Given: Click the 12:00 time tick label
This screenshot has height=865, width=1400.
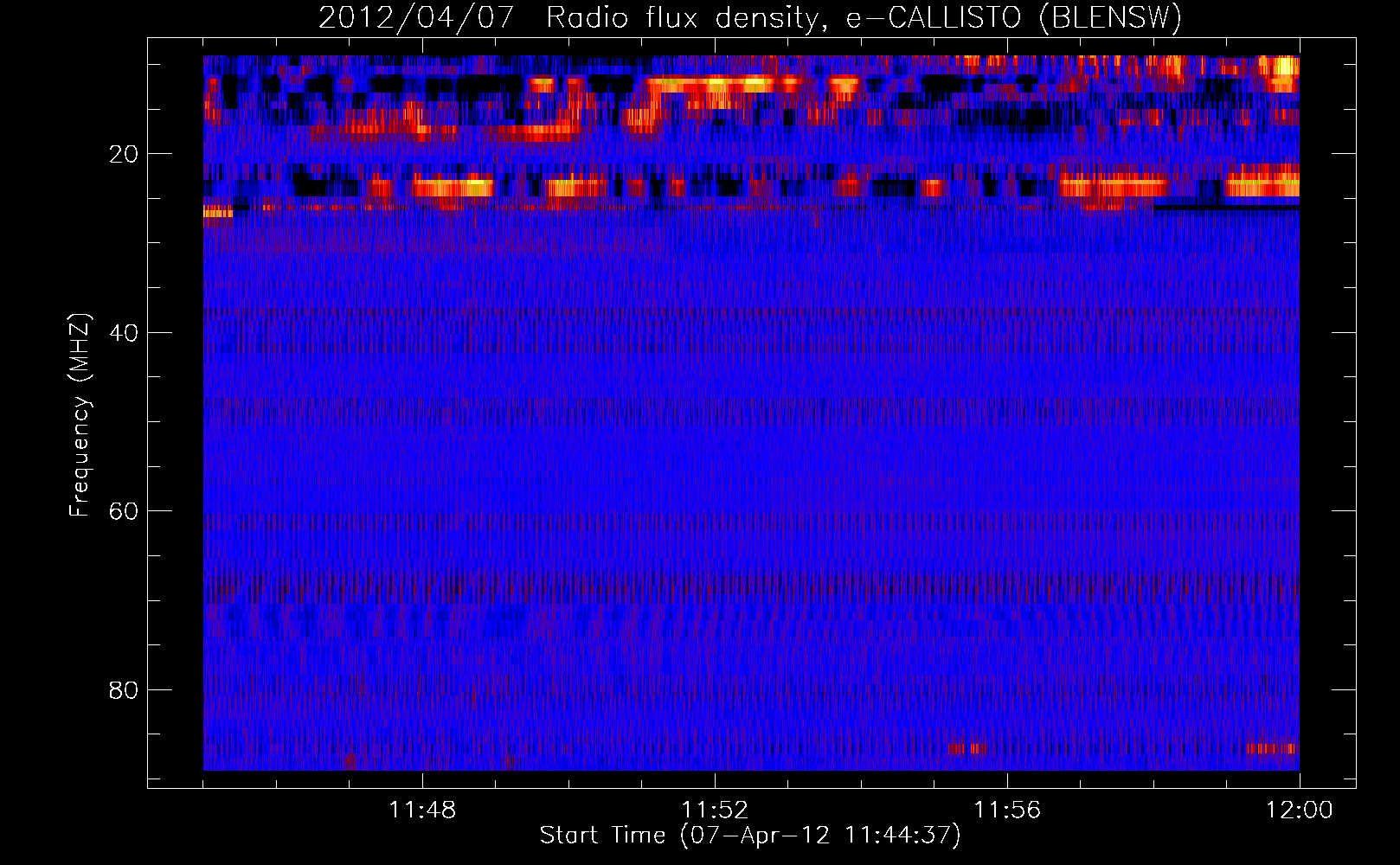Looking at the screenshot, I should point(1300,810).
